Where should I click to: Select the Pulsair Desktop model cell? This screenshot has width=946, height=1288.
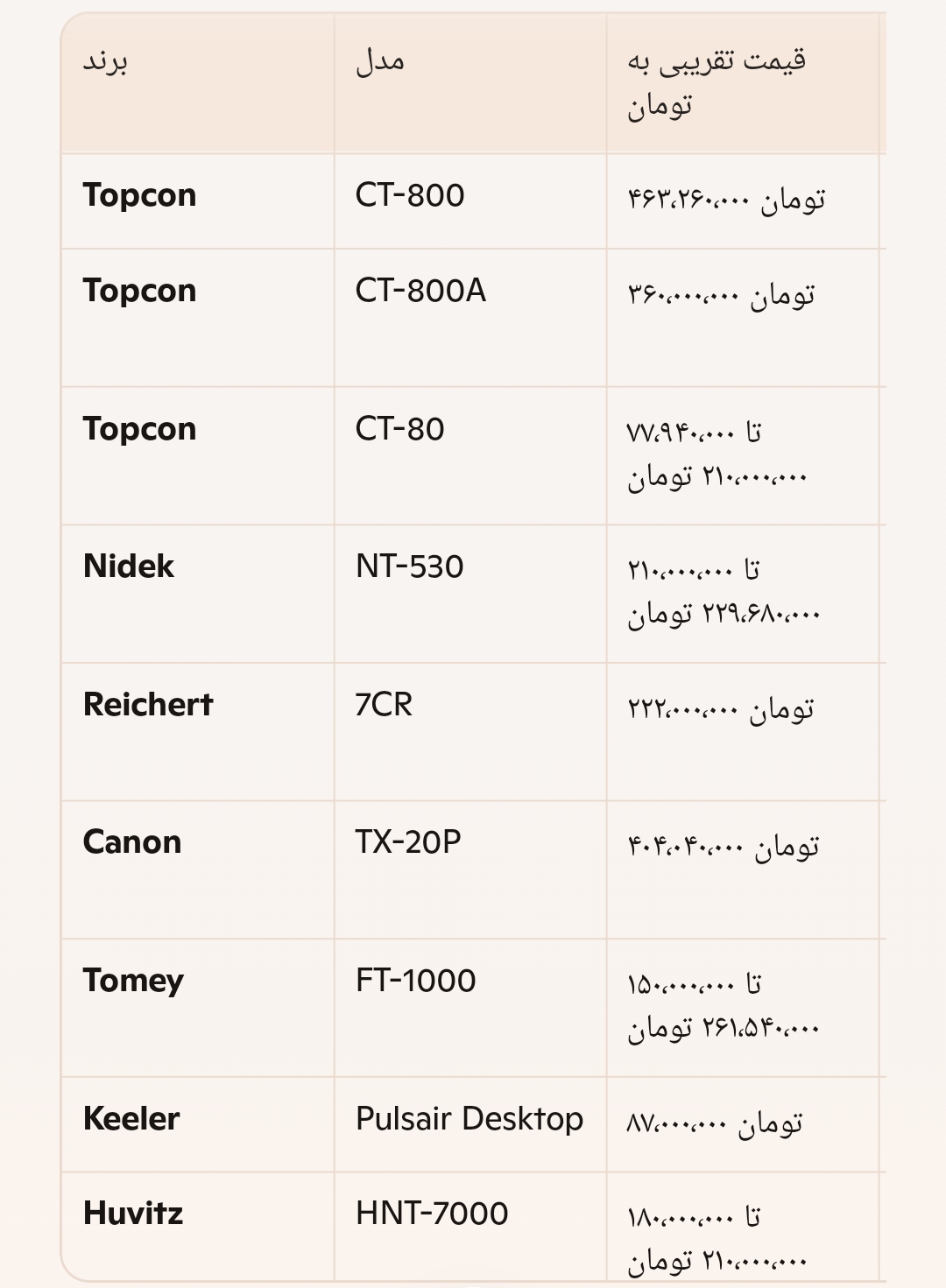(x=469, y=1119)
